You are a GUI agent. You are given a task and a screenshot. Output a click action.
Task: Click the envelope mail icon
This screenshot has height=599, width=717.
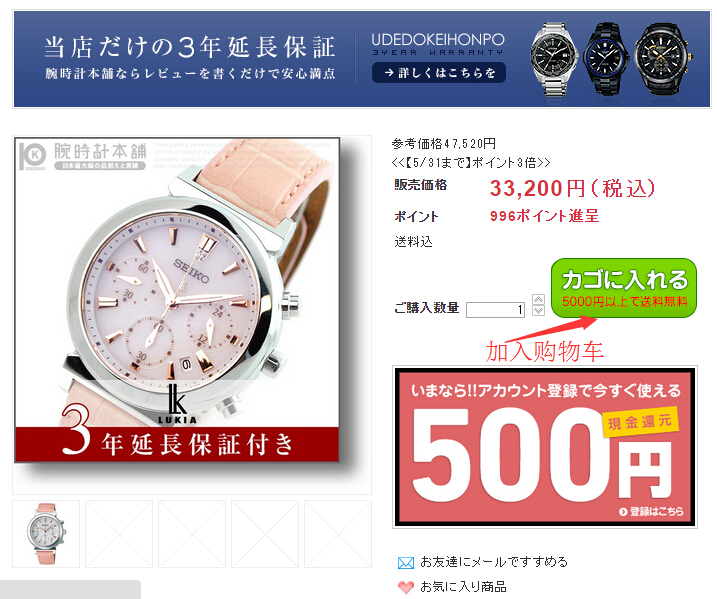click(x=406, y=562)
